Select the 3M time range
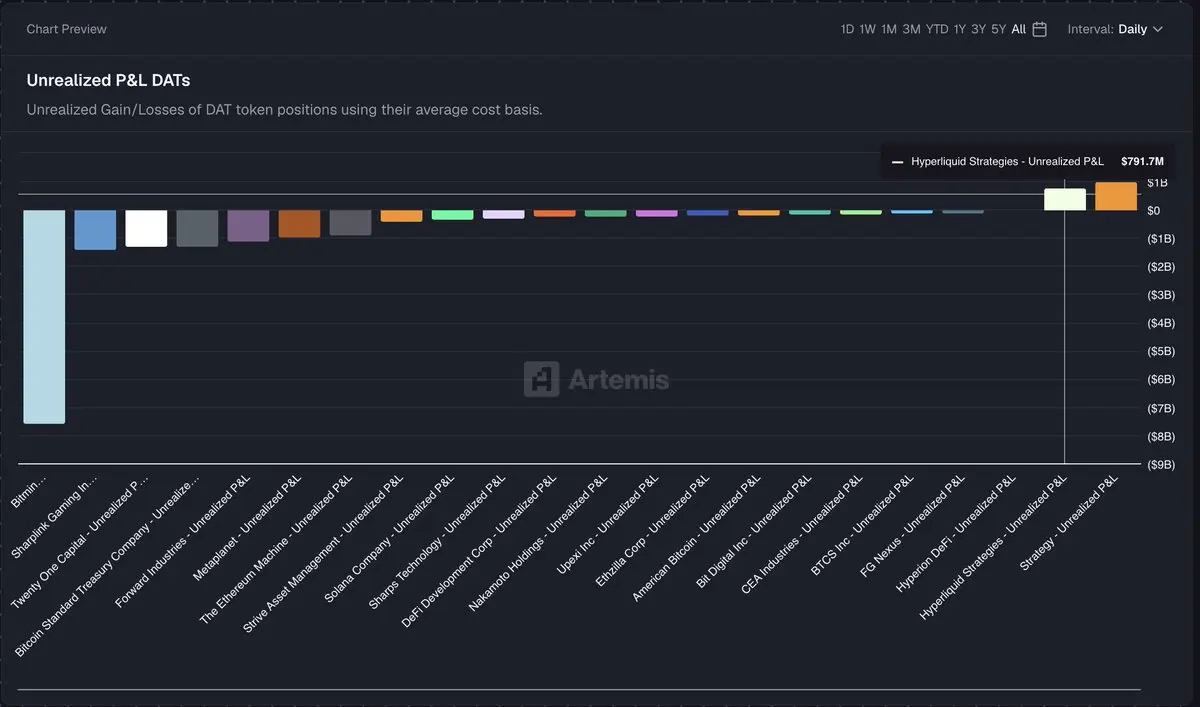 tap(911, 29)
